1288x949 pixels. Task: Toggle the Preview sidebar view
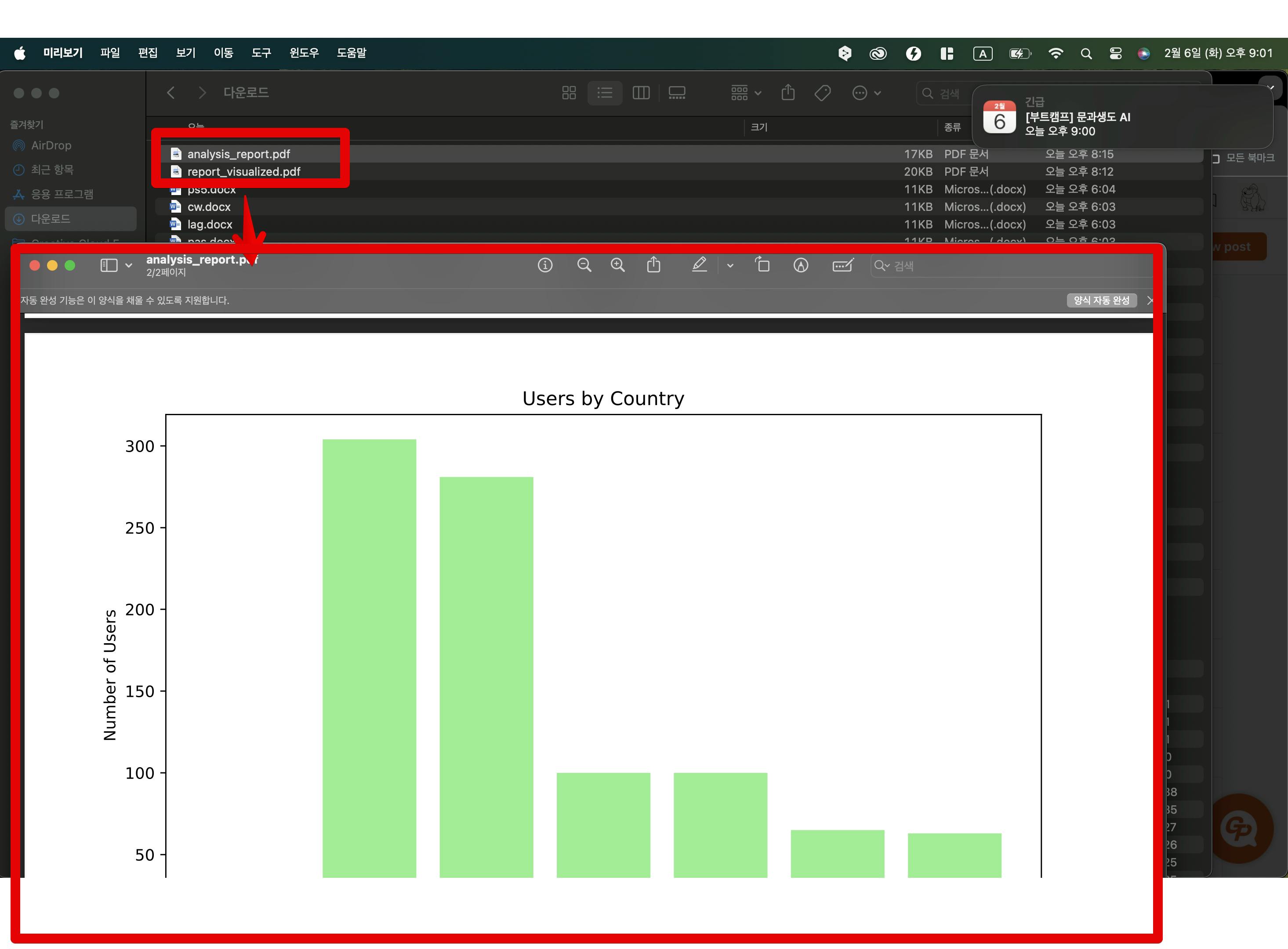coord(109,265)
